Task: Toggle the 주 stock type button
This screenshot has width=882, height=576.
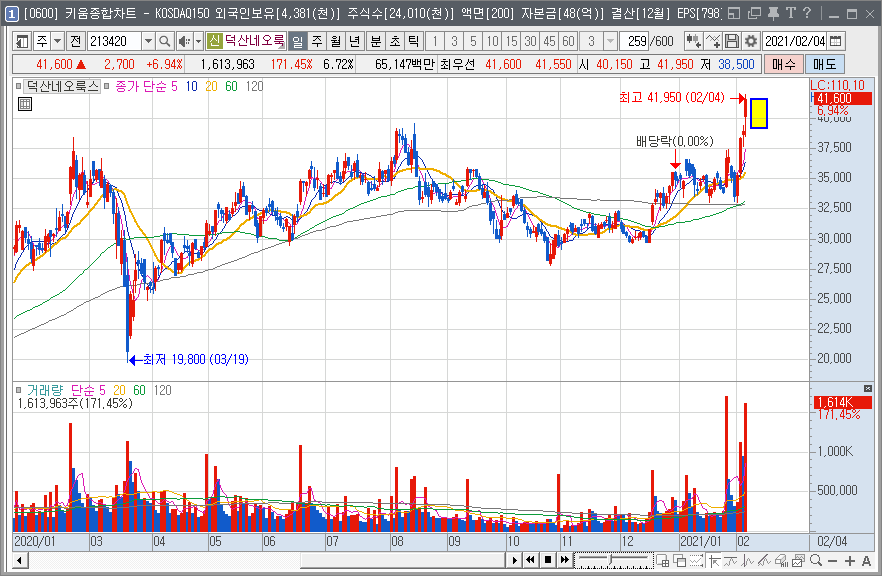Action: [42, 41]
